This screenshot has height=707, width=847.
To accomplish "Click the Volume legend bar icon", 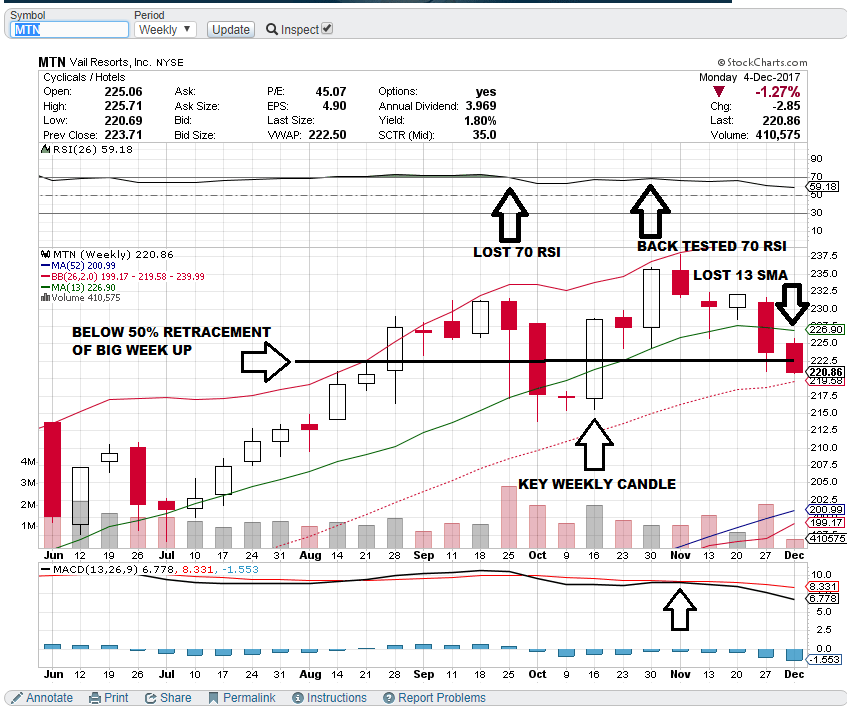I will pos(46,298).
